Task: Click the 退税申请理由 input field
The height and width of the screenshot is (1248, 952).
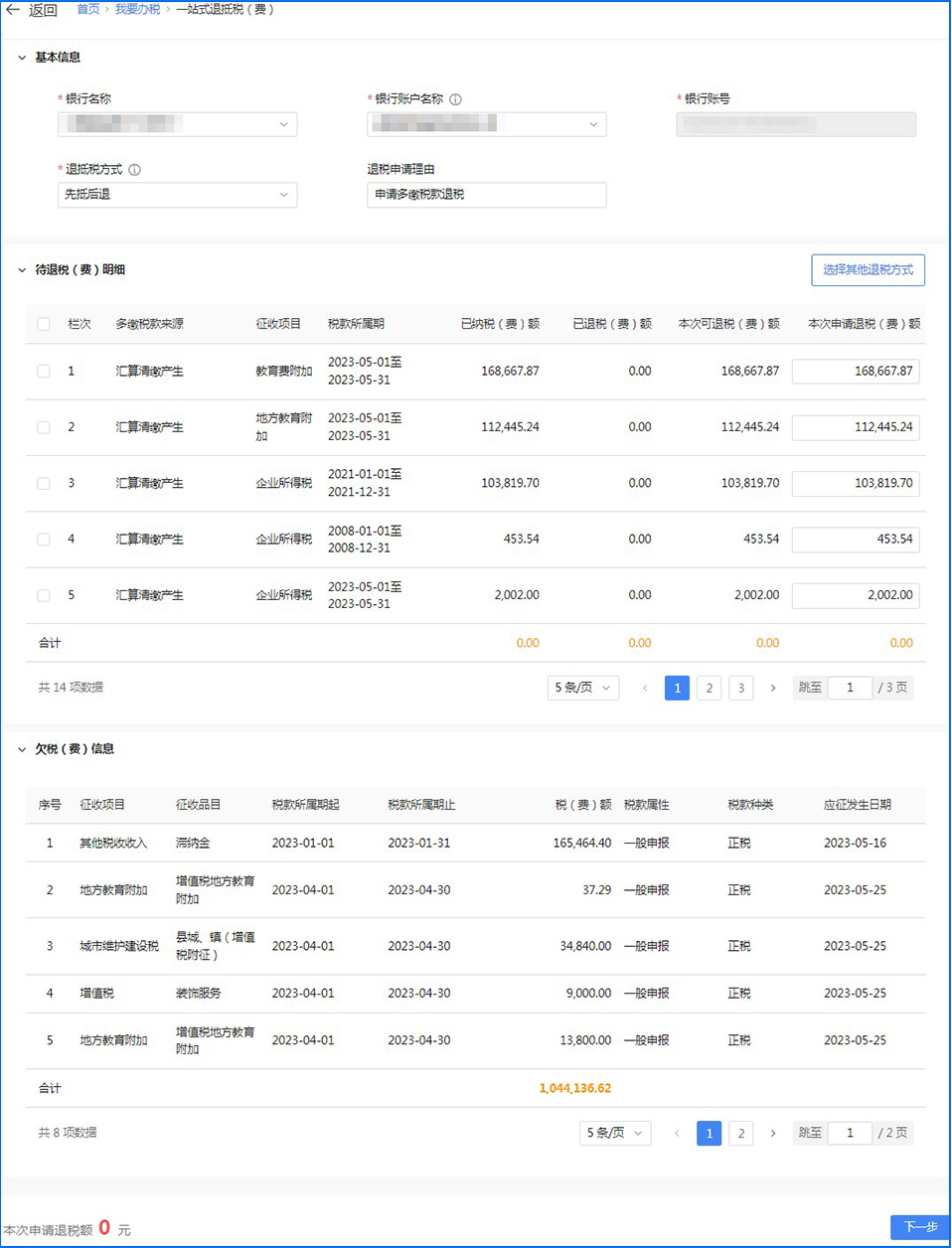Action: [486, 195]
